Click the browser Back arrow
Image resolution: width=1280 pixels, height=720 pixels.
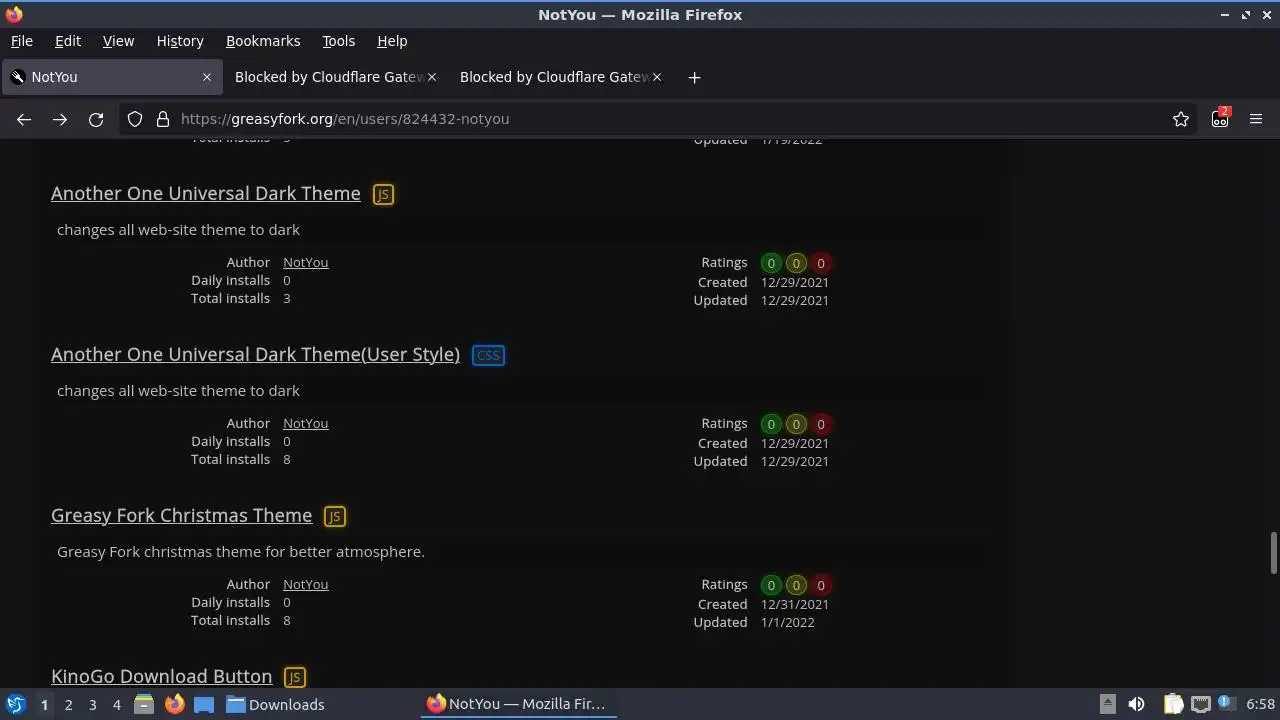coord(24,119)
